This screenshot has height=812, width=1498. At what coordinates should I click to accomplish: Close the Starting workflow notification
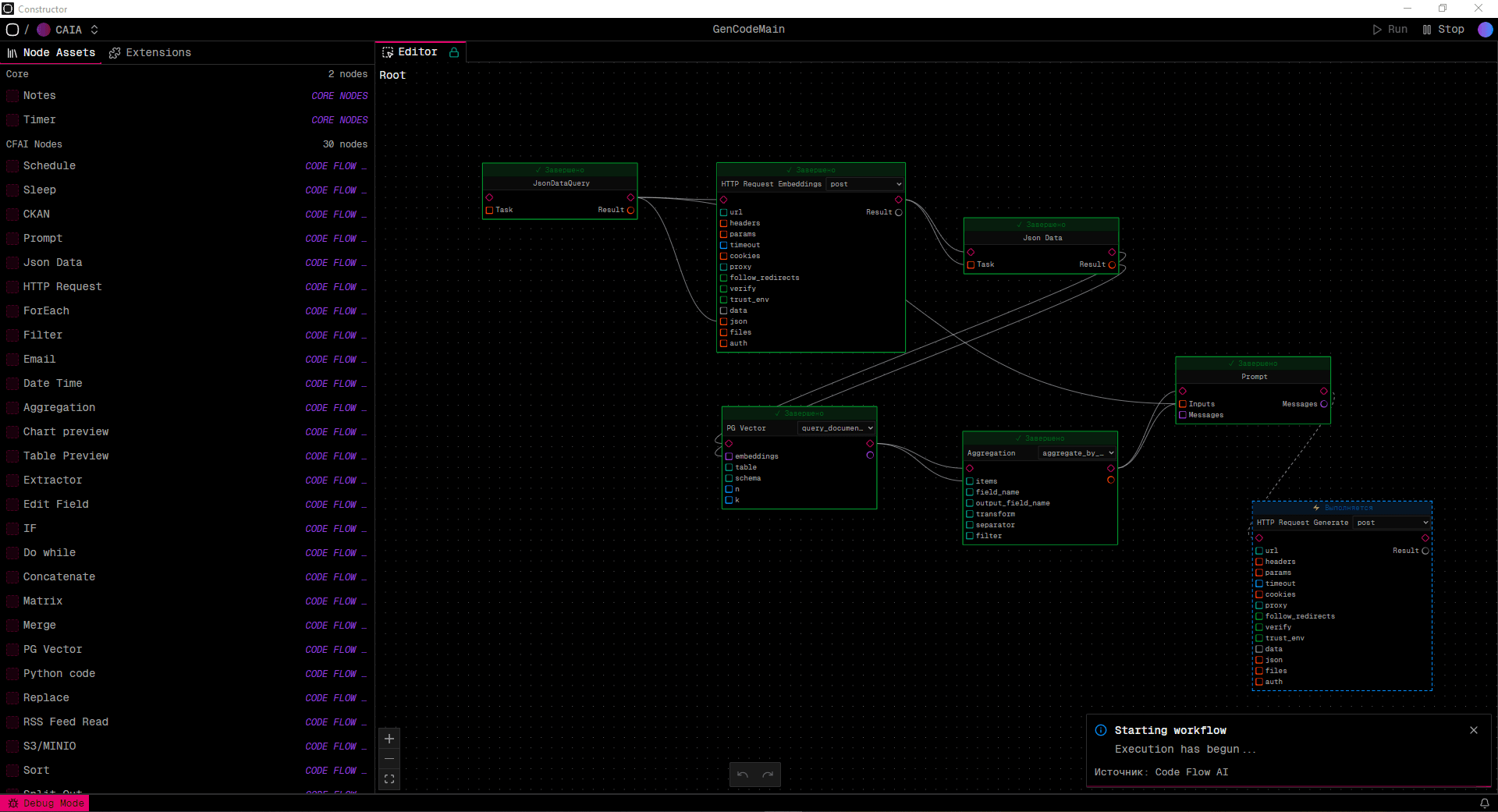(x=1474, y=730)
